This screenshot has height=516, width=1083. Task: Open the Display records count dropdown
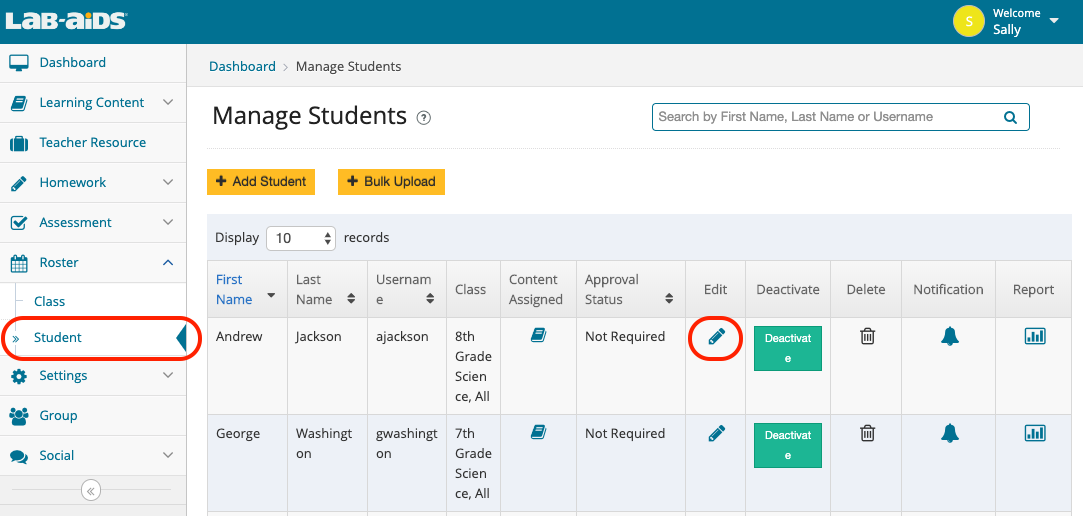tap(302, 238)
